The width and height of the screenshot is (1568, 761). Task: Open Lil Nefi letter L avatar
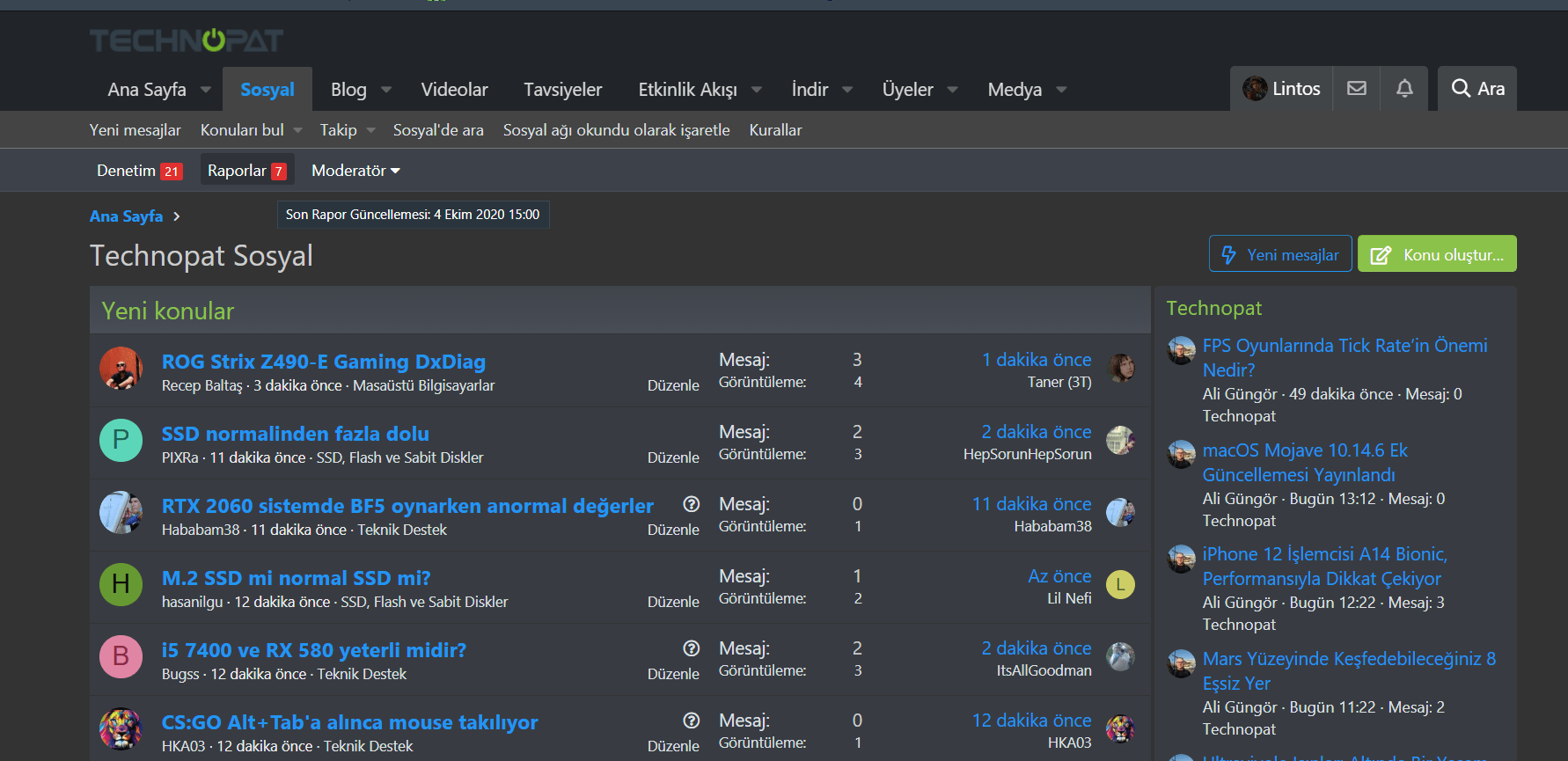(1120, 585)
